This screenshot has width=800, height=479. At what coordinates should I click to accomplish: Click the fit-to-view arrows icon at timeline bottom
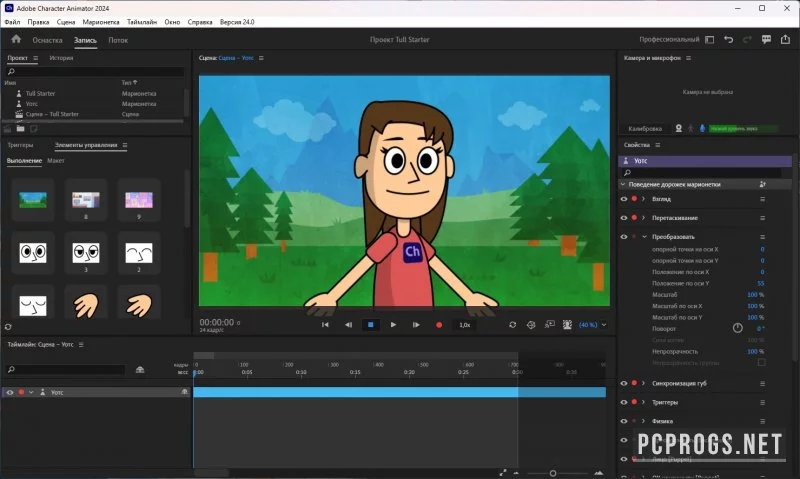pyautogui.click(x=503, y=473)
